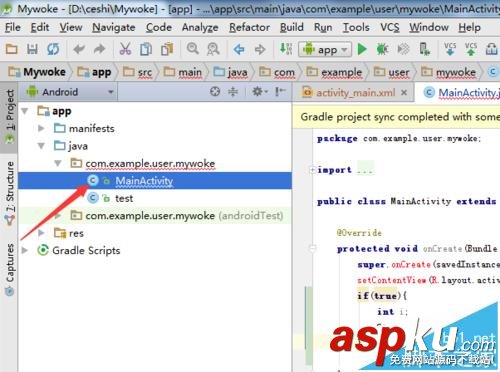Toggle the 1: Project tool window

[x=10, y=116]
